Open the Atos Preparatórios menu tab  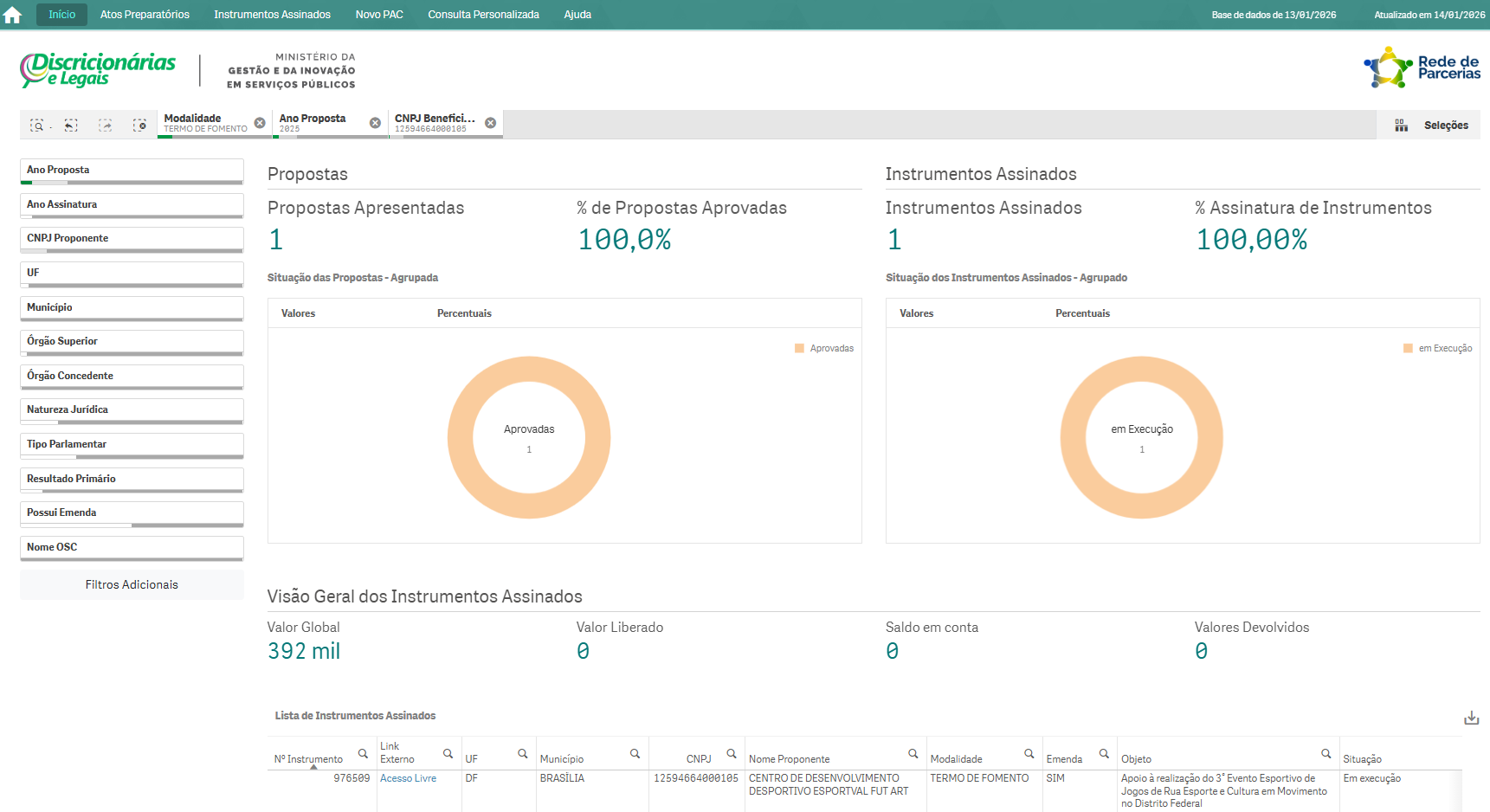coord(145,15)
